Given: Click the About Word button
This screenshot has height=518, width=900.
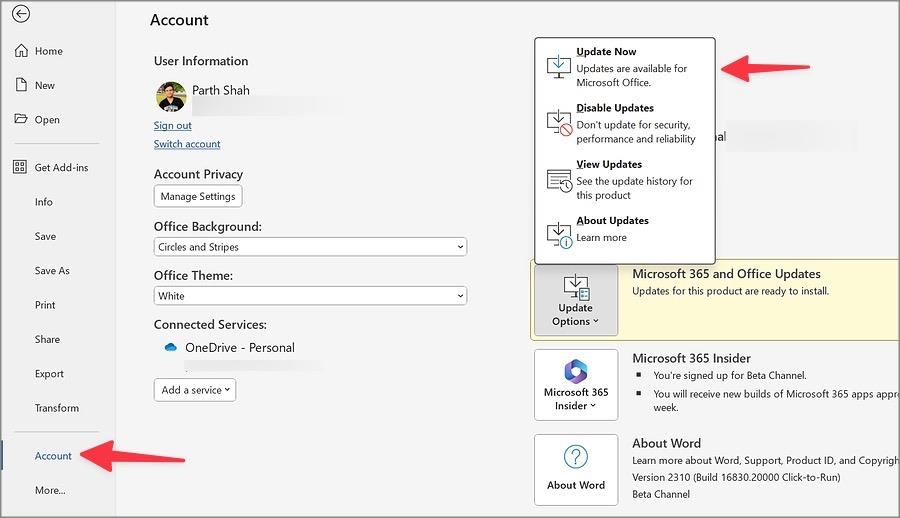Looking at the screenshot, I should tap(576, 470).
